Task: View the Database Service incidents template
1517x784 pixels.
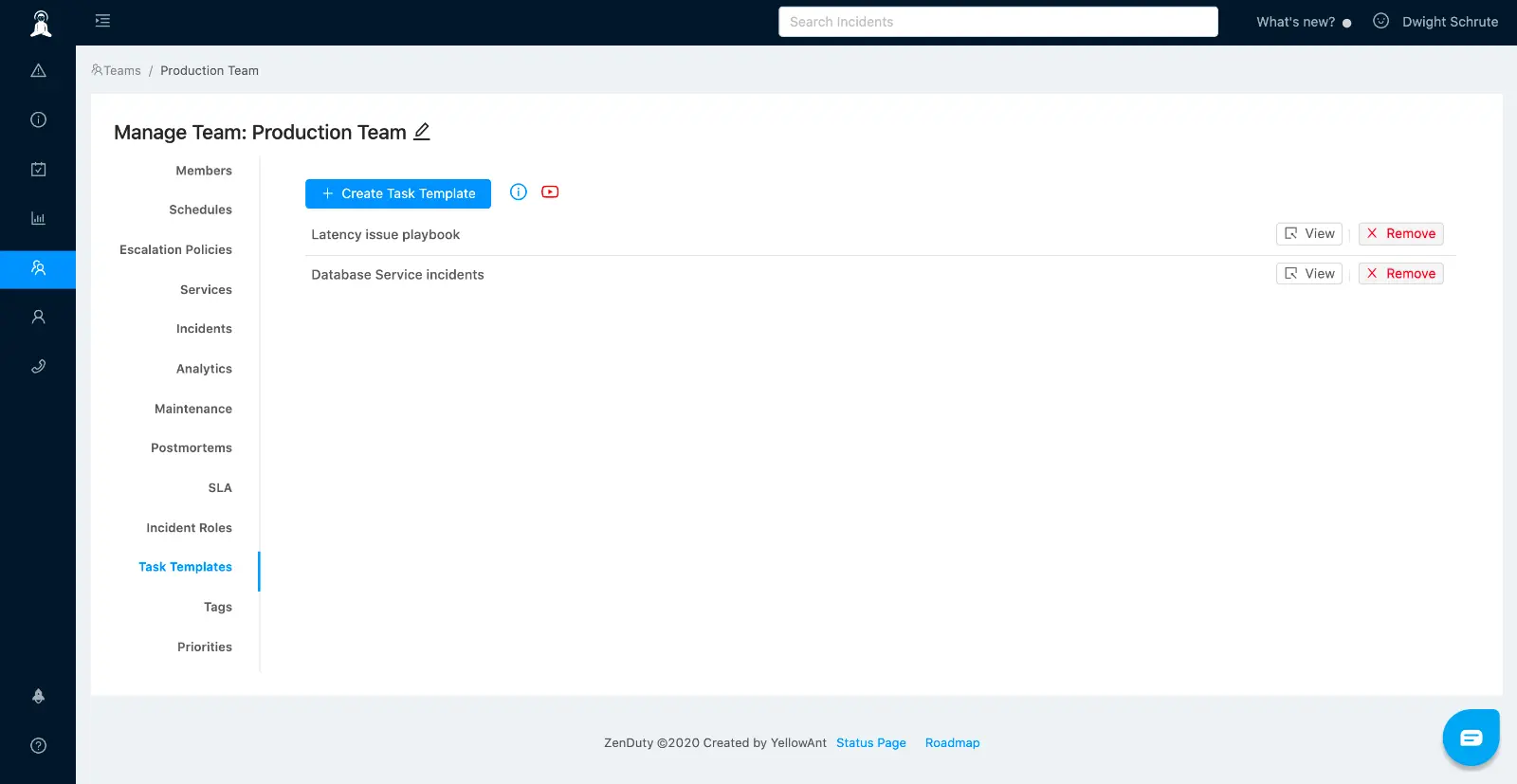Action: click(x=1309, y=273)
